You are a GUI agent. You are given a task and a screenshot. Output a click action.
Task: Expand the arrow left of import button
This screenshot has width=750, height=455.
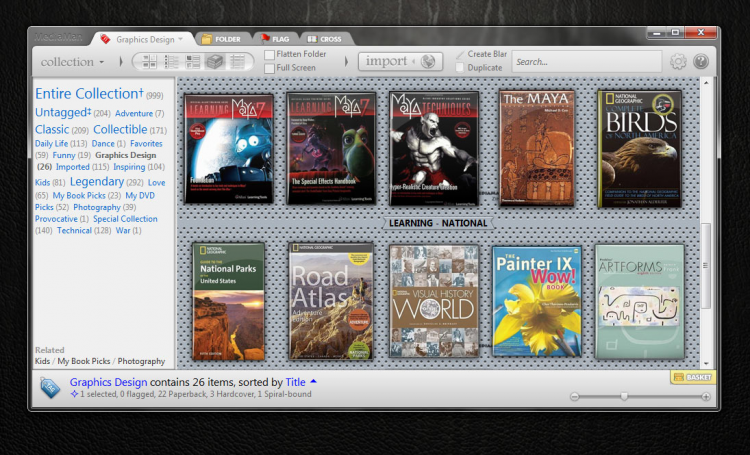click(x=346, y=62)
